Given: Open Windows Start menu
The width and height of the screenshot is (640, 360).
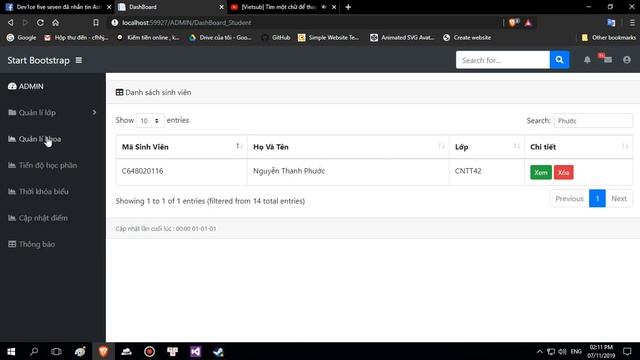Looking at the screenshot, I should pos(11,351).
